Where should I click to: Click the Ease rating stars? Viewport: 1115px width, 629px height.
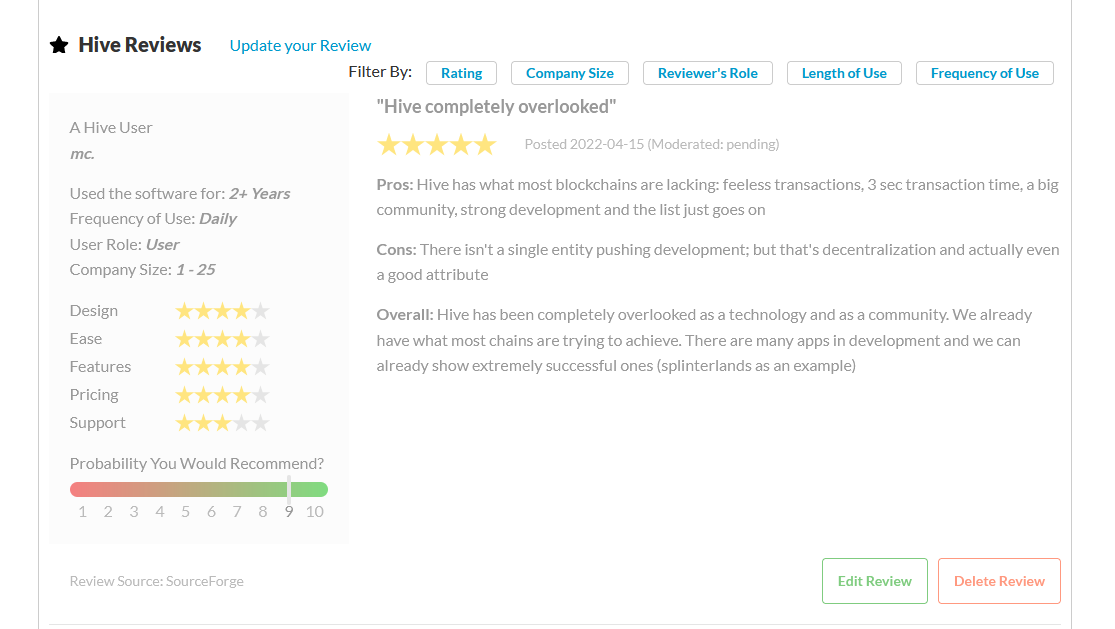(x=223, y=339)
